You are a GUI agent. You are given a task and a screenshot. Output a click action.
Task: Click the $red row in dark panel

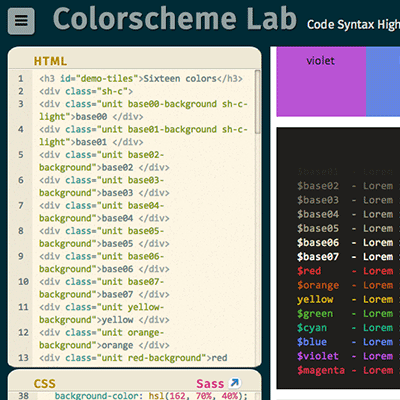click(x=345, y=271)
